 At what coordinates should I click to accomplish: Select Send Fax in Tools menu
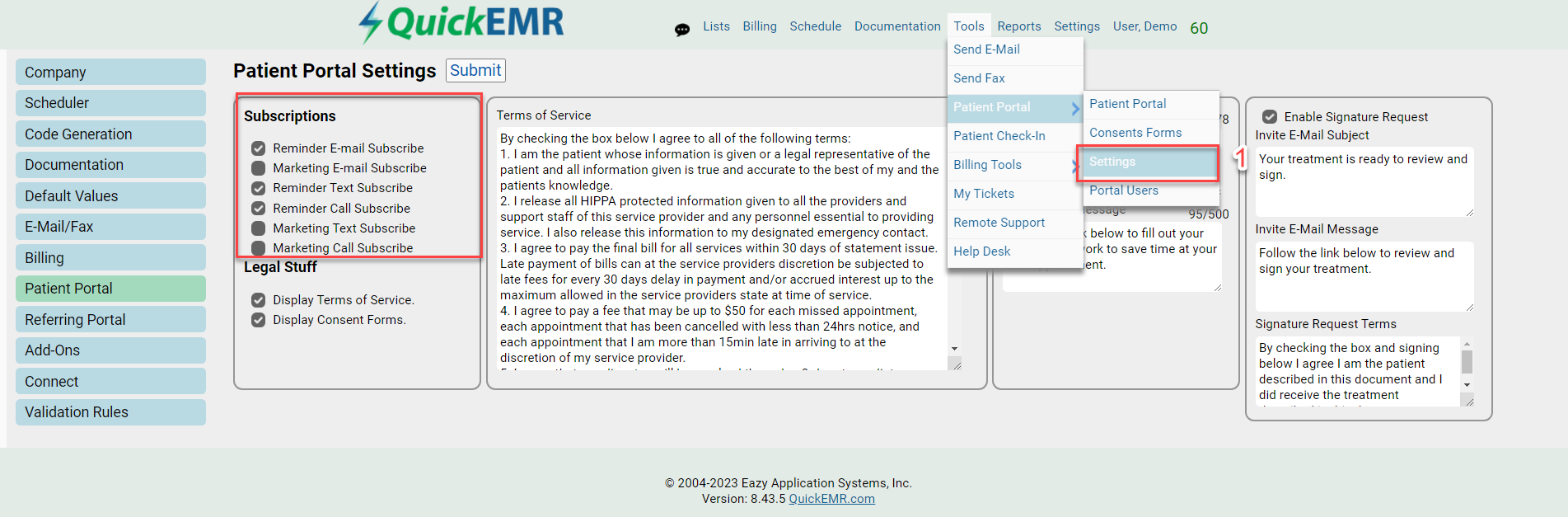[1015, 78]
